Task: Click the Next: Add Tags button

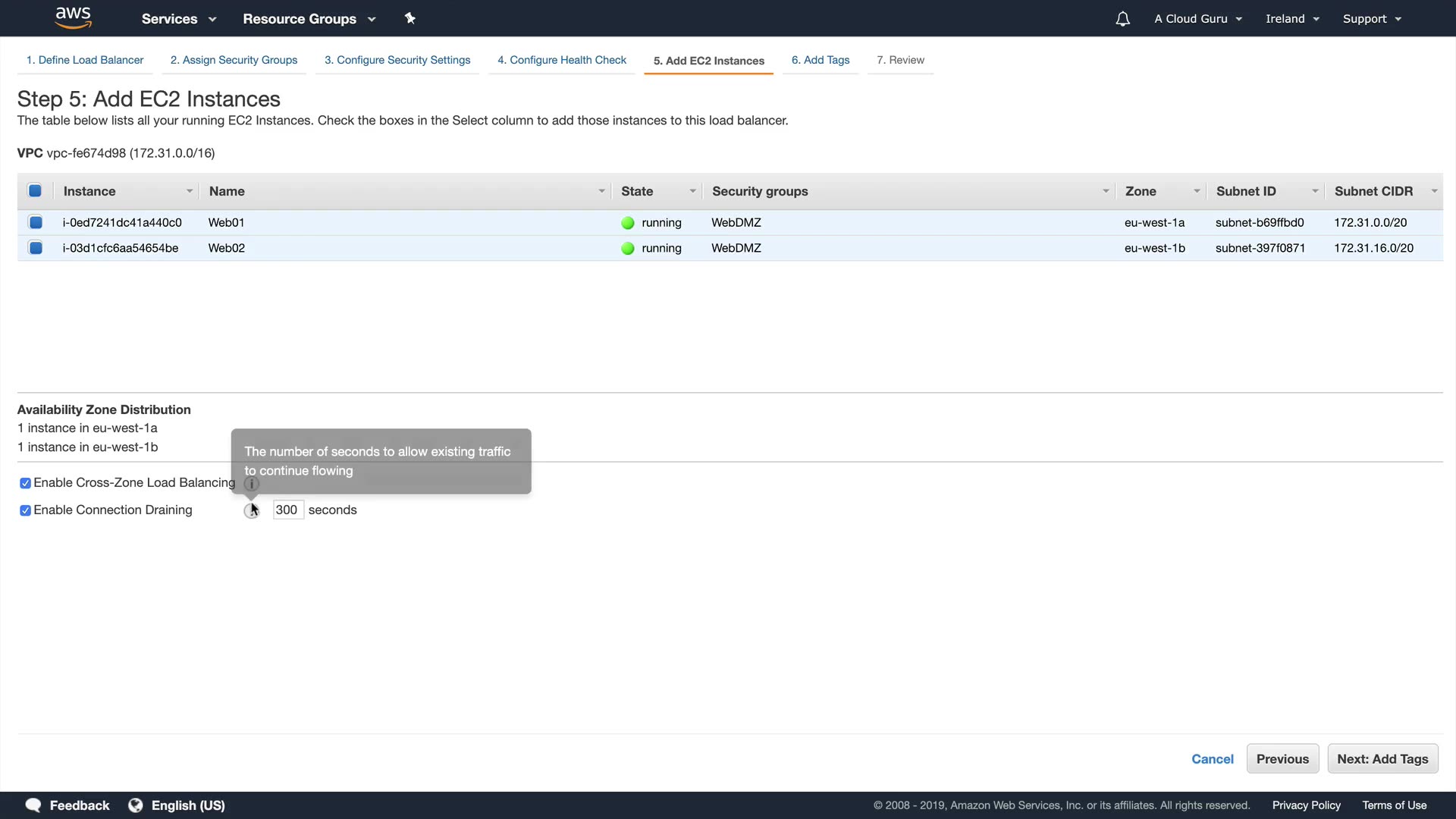Action: point(1382,759)
